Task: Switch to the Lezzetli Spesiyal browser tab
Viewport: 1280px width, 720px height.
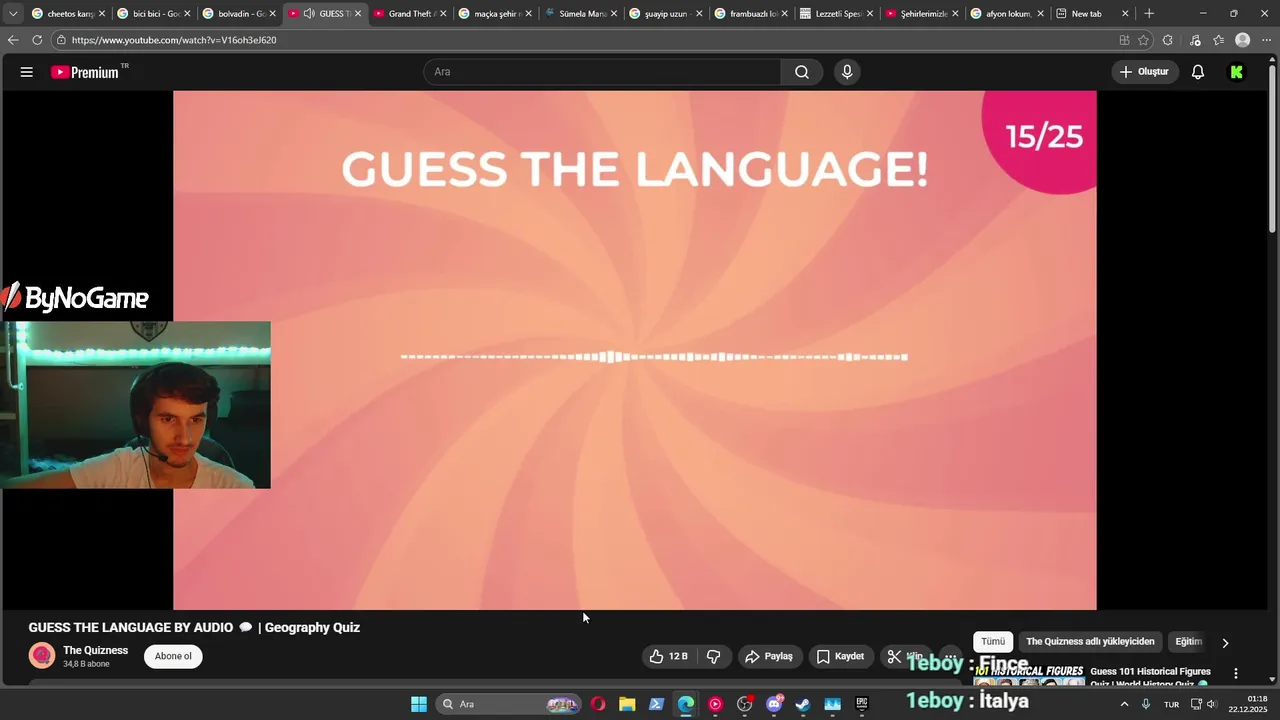Action: [x=836, y=14]
